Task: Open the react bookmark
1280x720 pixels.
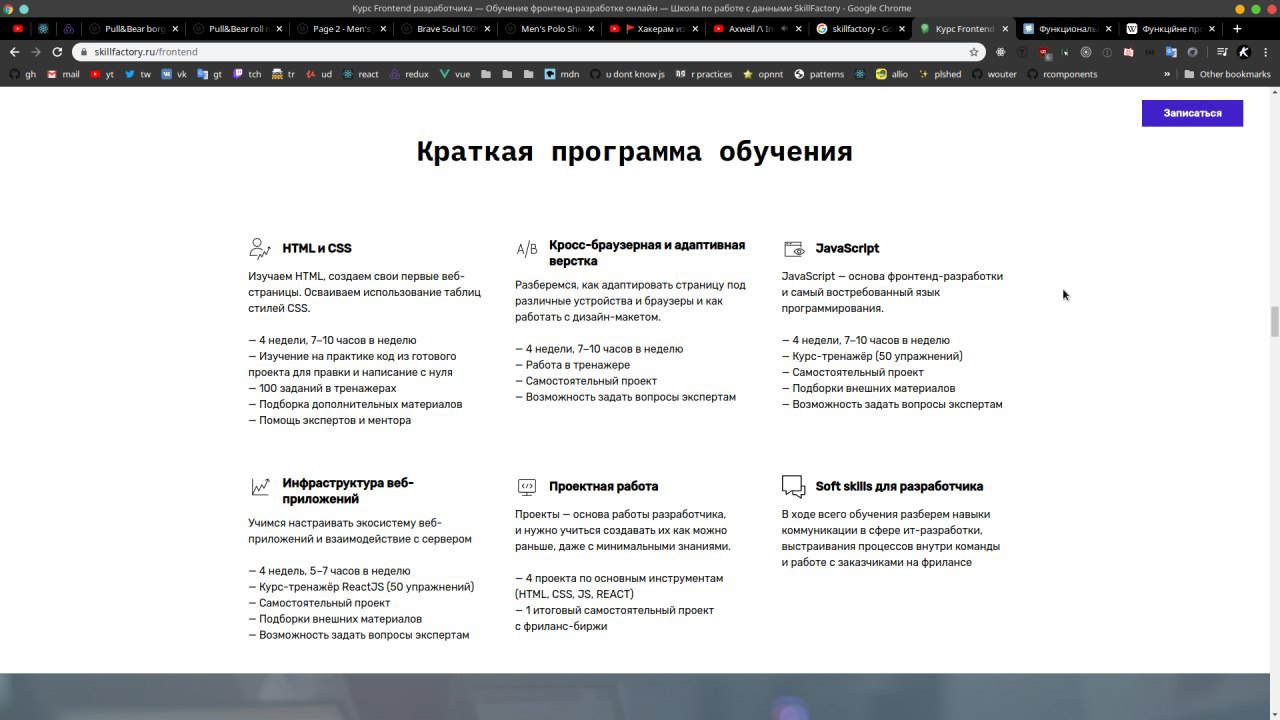Action: coord(361,74)
